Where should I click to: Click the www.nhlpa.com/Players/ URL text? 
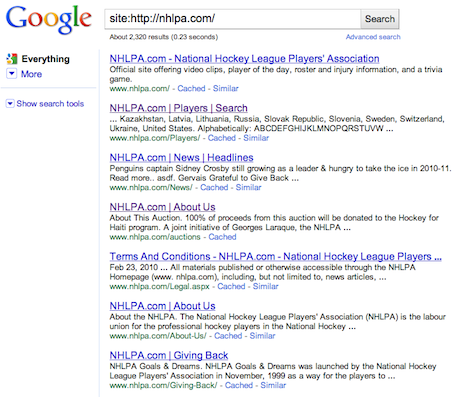[155, 138]
